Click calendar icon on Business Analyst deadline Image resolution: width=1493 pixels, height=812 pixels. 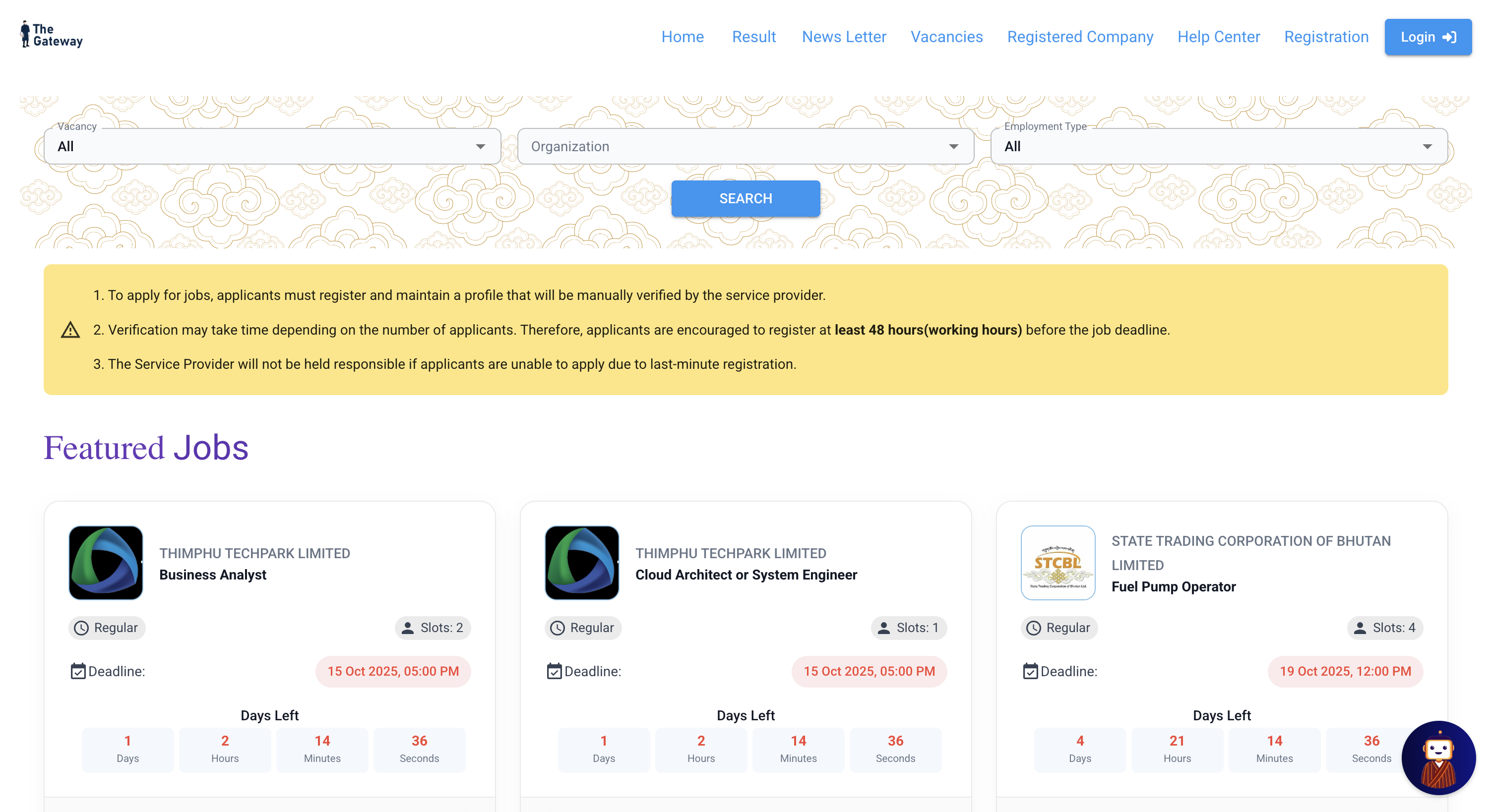tap(78, 671)
